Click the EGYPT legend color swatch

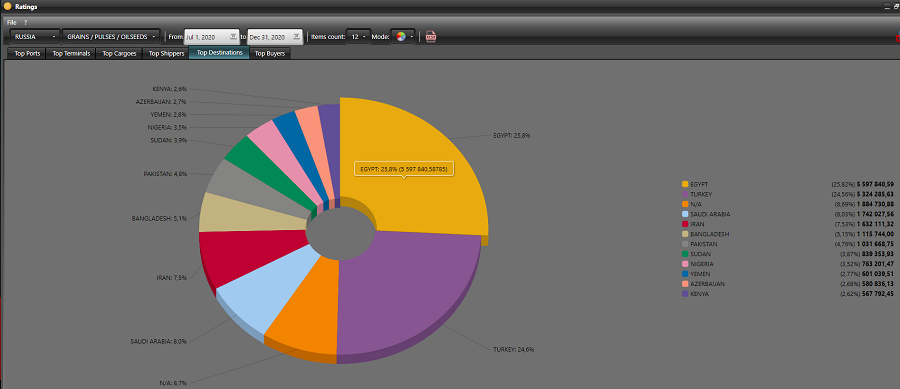(x=685, y=184)
